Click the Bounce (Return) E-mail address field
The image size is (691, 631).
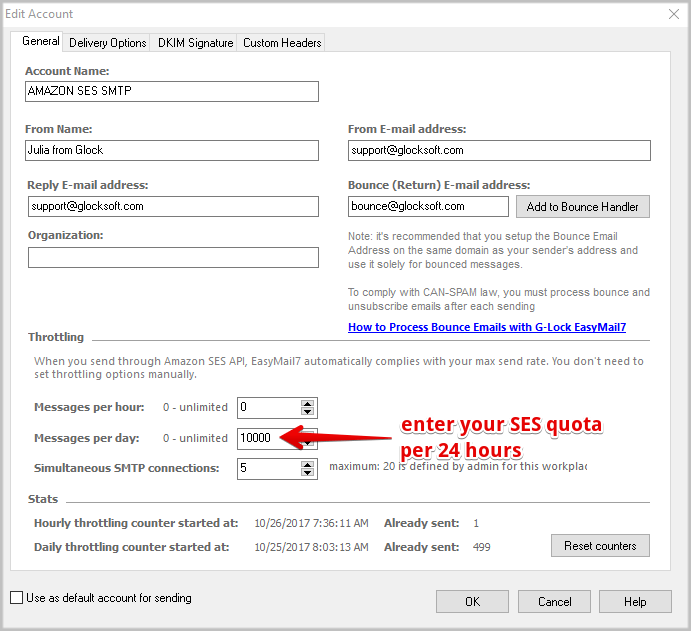[428, 206]
